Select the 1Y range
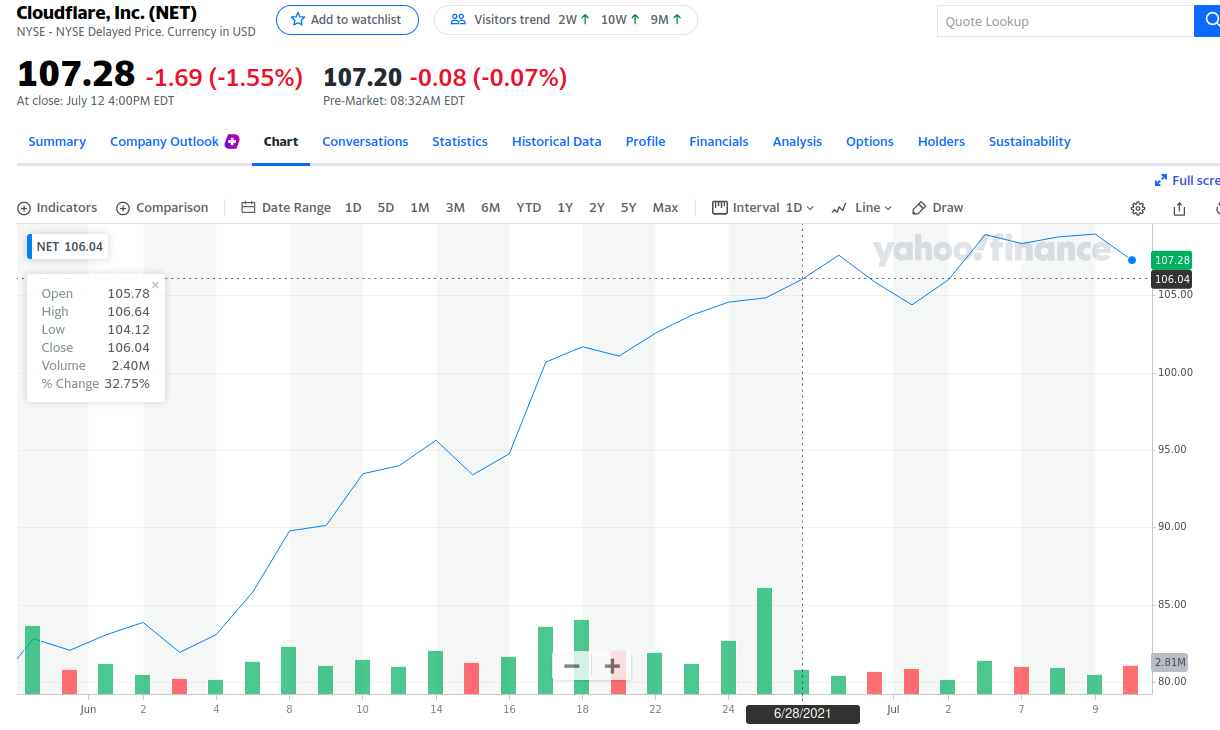Screen dimensions: 1220x730 pyautogui.click(x=565, y=208)
